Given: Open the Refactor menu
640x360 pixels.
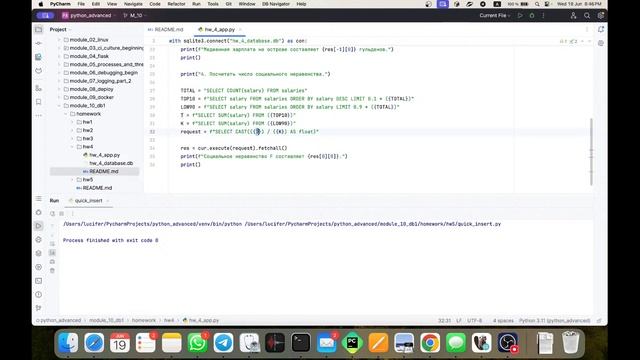Looking at the screenshot, I should click(x=176, y=4).
